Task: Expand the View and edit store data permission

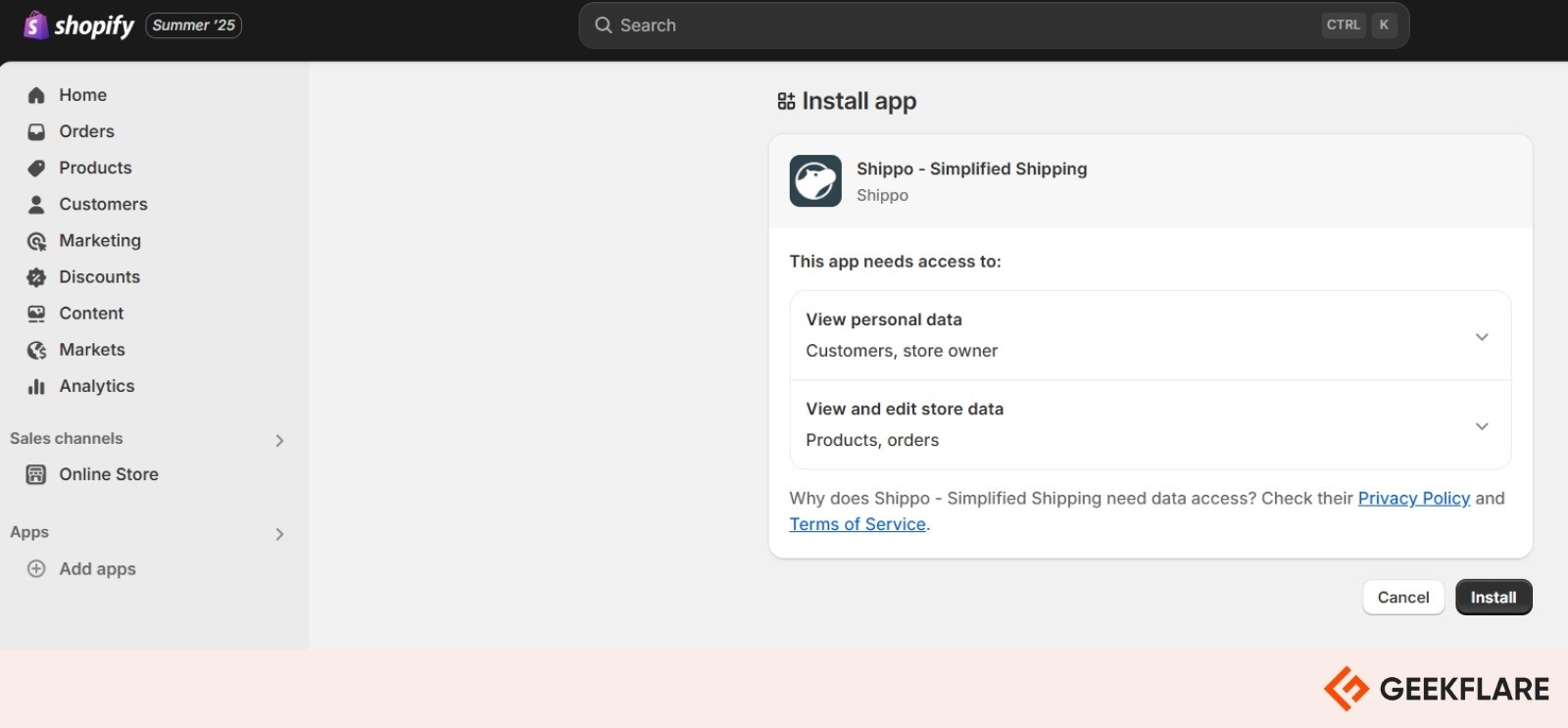Action: 1482,425
